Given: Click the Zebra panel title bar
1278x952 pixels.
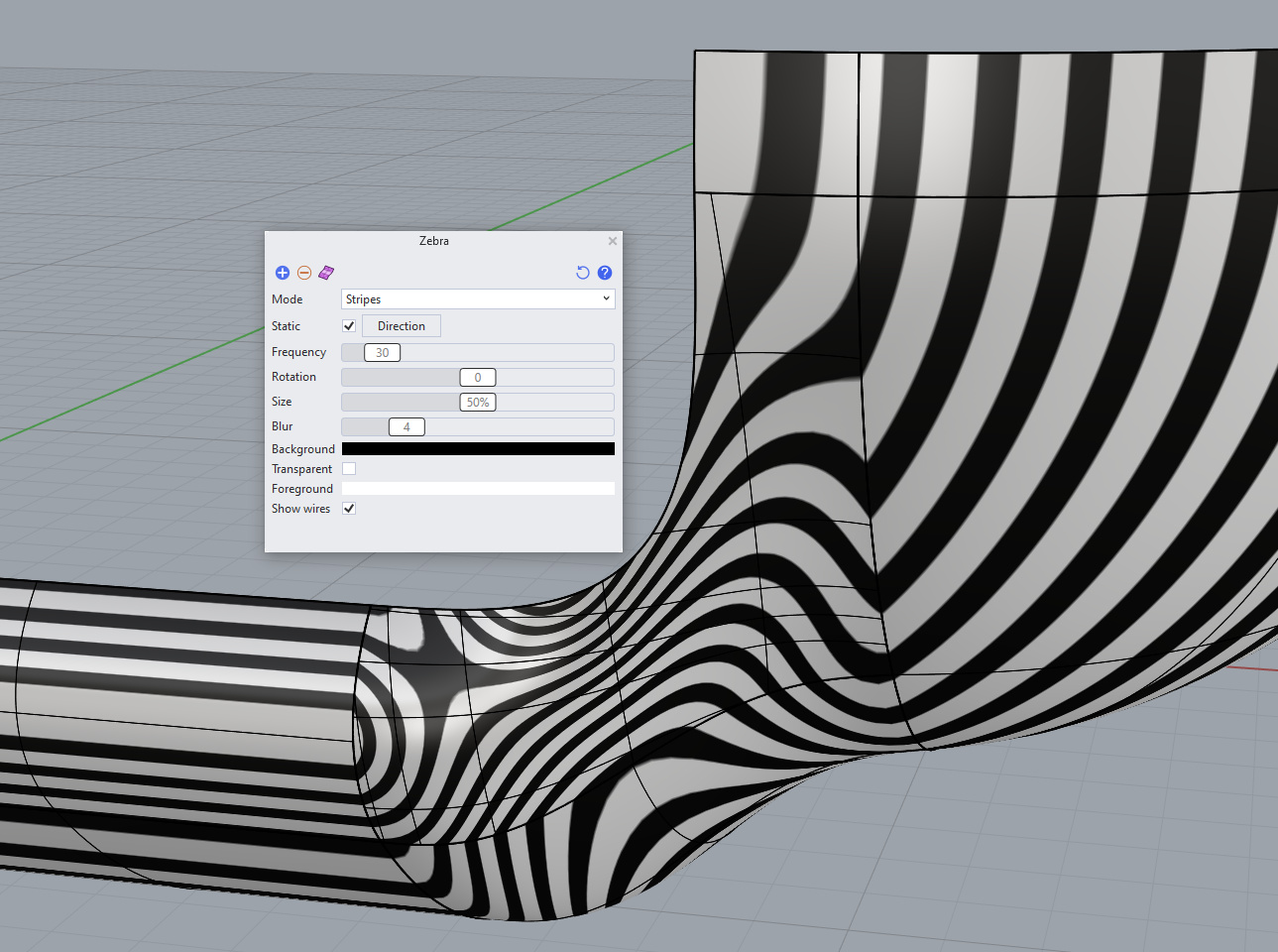Looking at the screenshot, I should (x=434, y=241).
